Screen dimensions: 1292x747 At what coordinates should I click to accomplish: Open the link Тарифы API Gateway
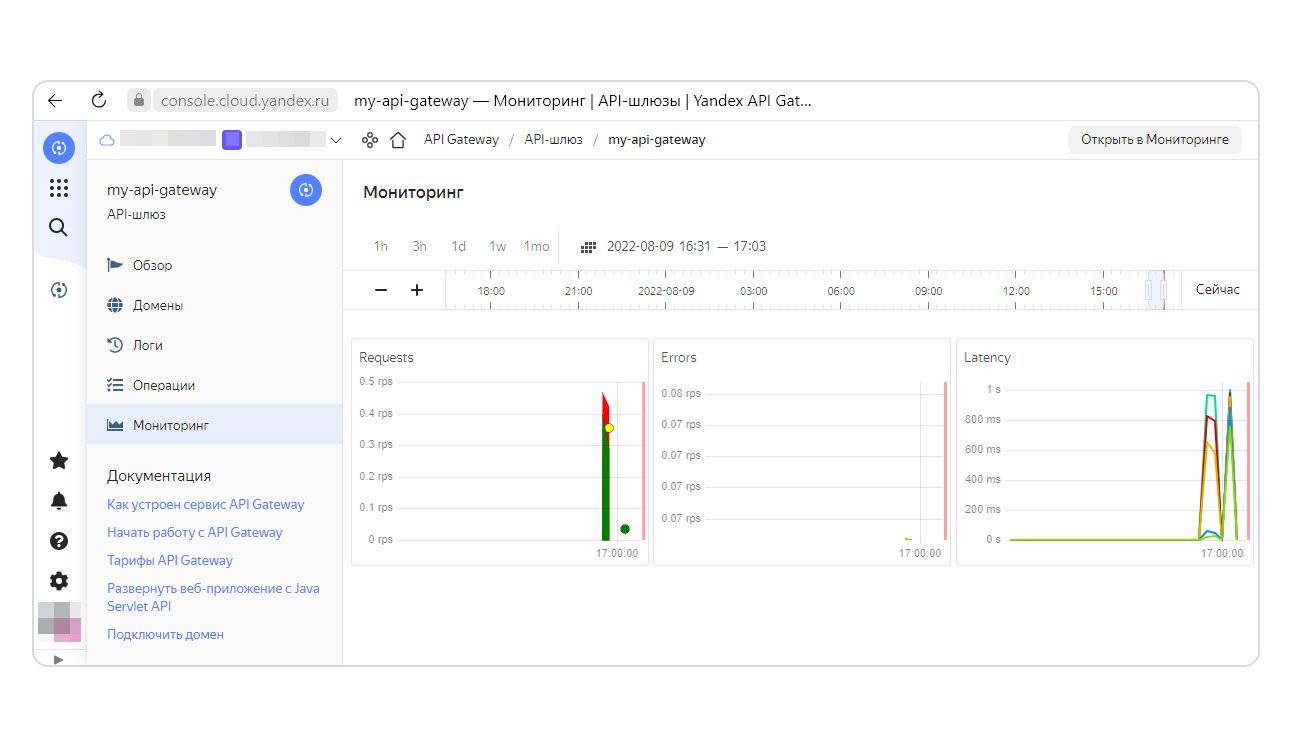click(x=170, y=561)
